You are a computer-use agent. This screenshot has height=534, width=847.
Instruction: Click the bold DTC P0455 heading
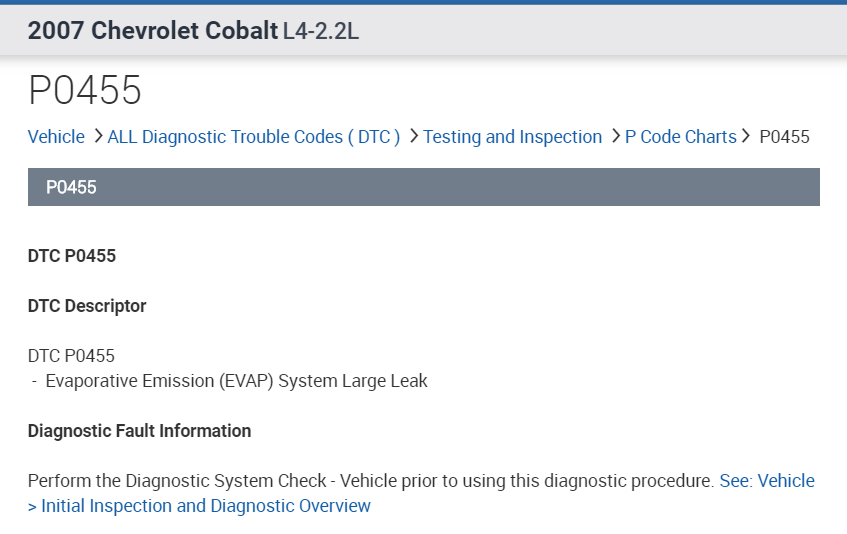[72, 256]
